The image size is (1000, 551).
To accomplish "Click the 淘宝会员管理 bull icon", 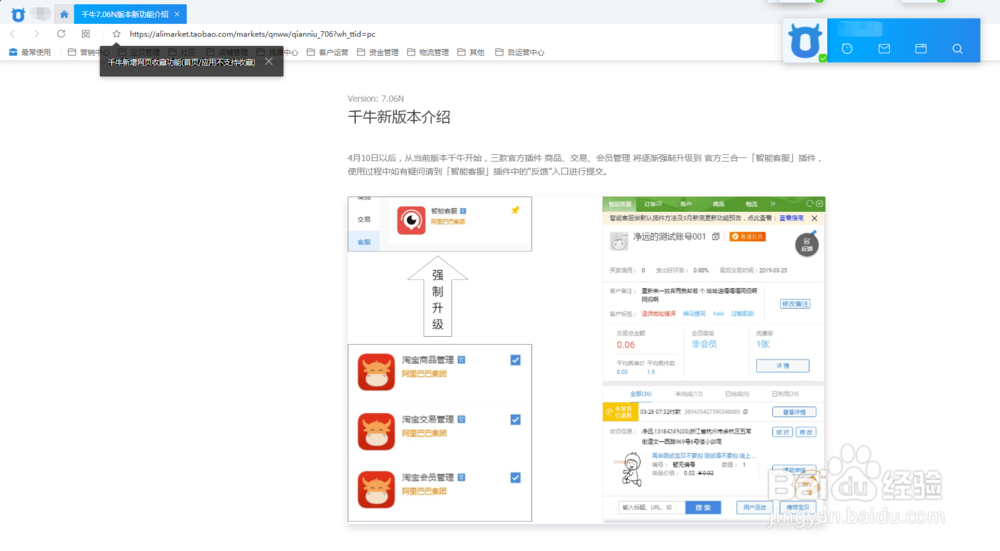I will [376, 489].
